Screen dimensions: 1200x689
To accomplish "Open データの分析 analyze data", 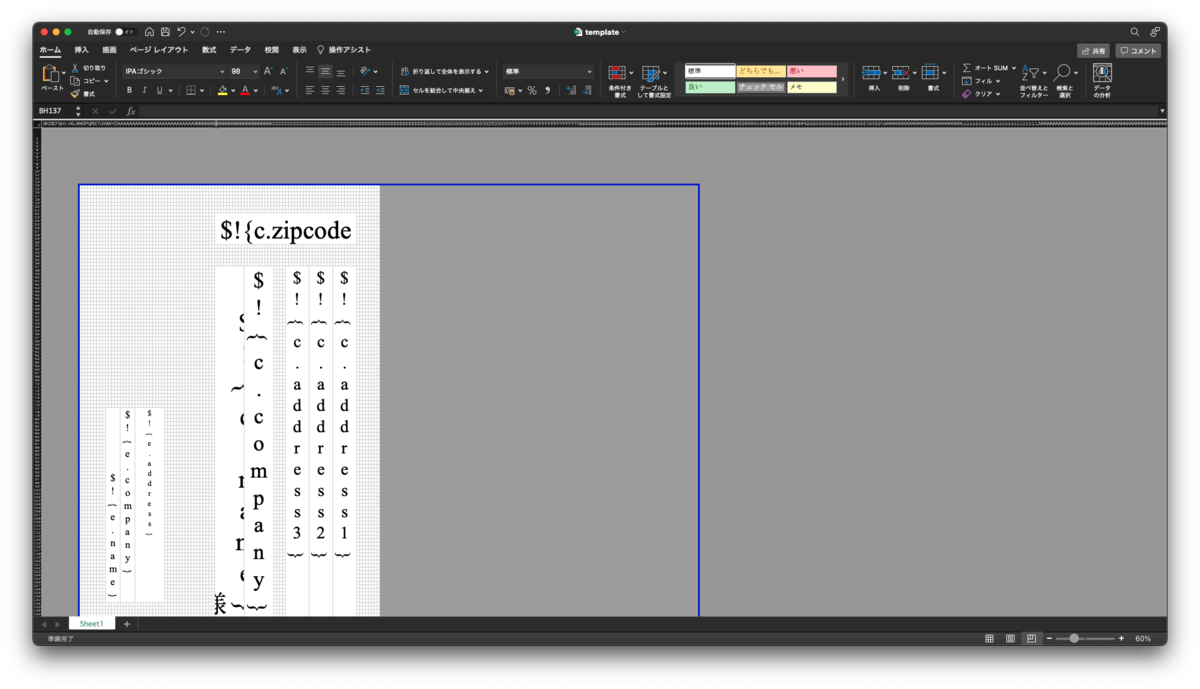I will pos(1102,79).
